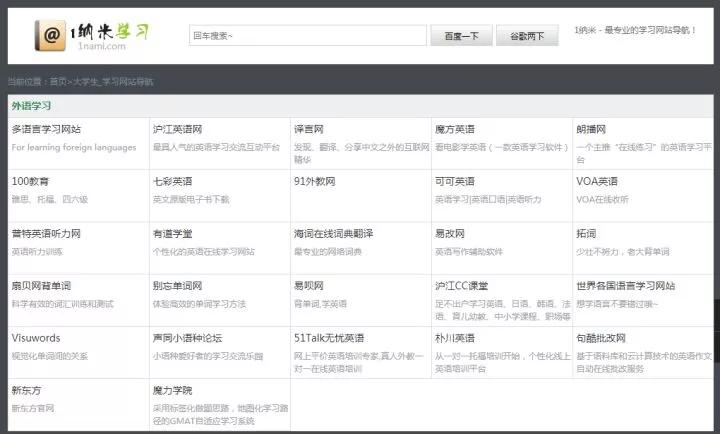Click the 新东方官网 description text

point(33,408)
